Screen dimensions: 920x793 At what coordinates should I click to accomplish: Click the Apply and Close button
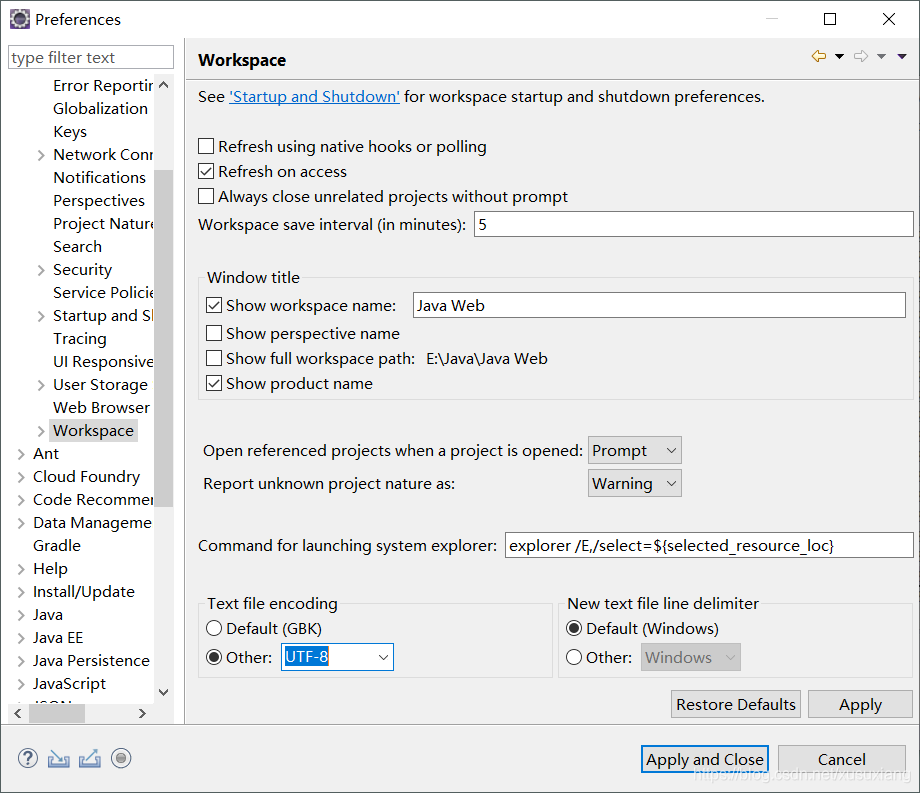pyautogui.click(x=705, y=759)
